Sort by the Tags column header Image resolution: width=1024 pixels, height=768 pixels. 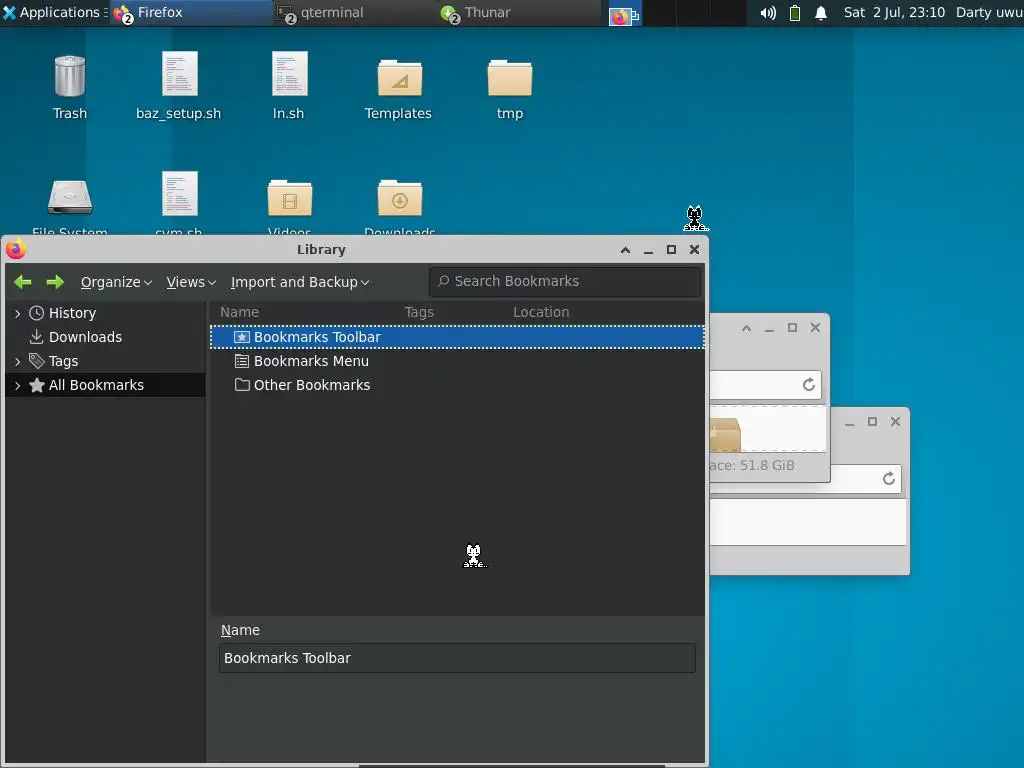coord(419,312)
